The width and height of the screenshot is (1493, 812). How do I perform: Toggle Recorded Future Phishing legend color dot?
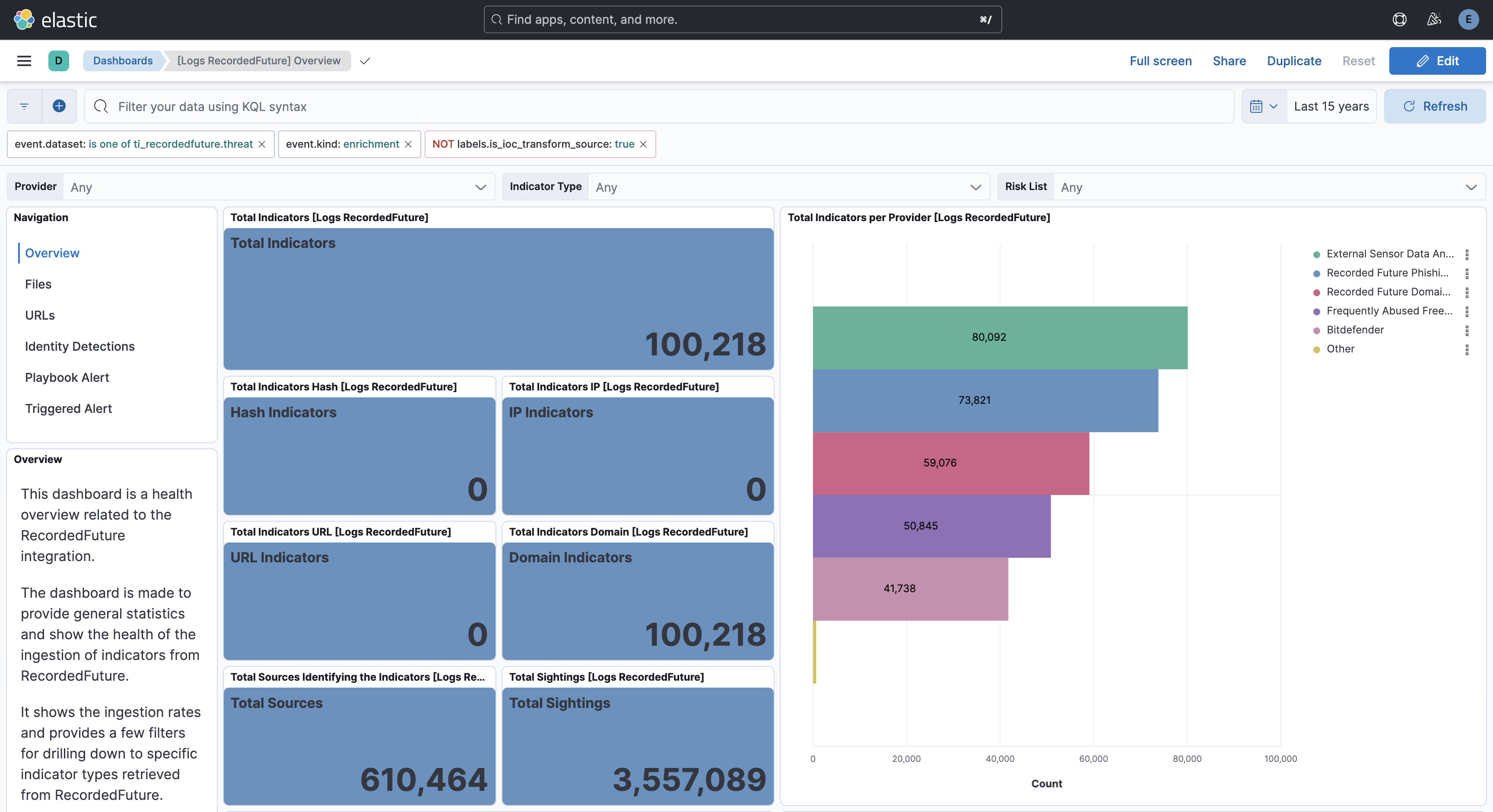coord(1316,273)
